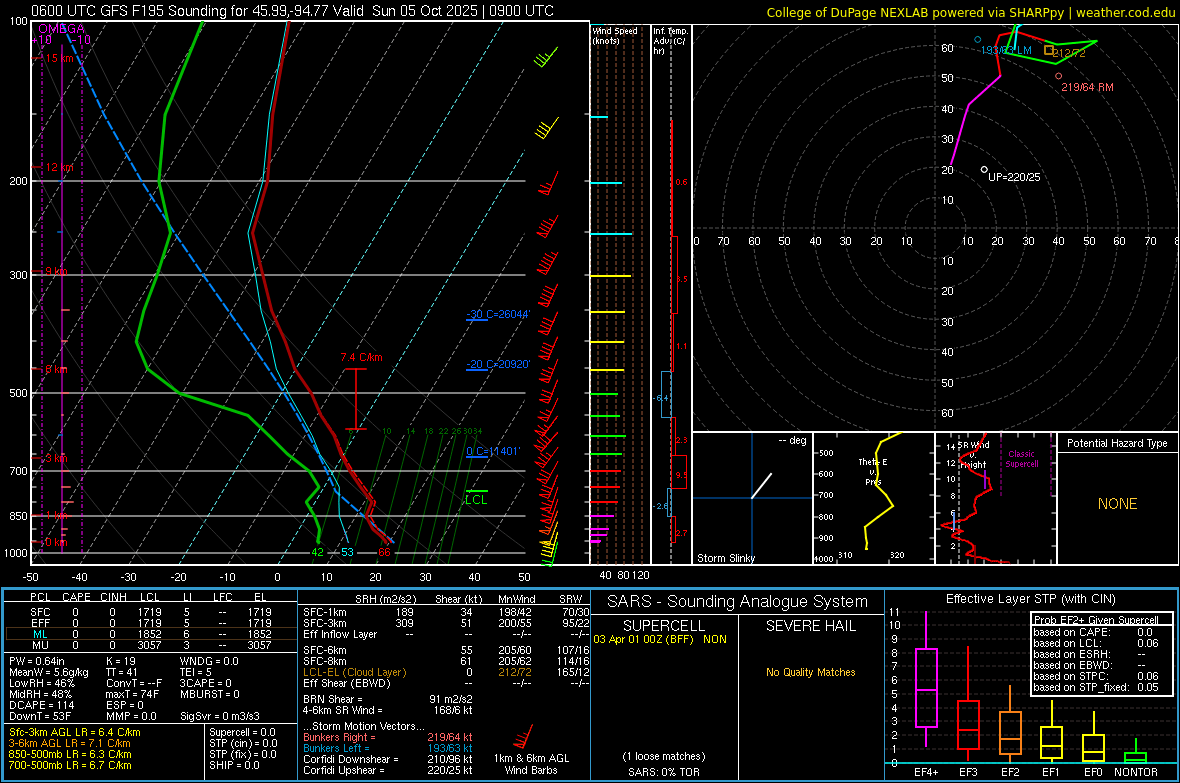This screenshot has width=1180, height=783.
Task: Click the SARS: 0% TOR text
Action: 663,772
